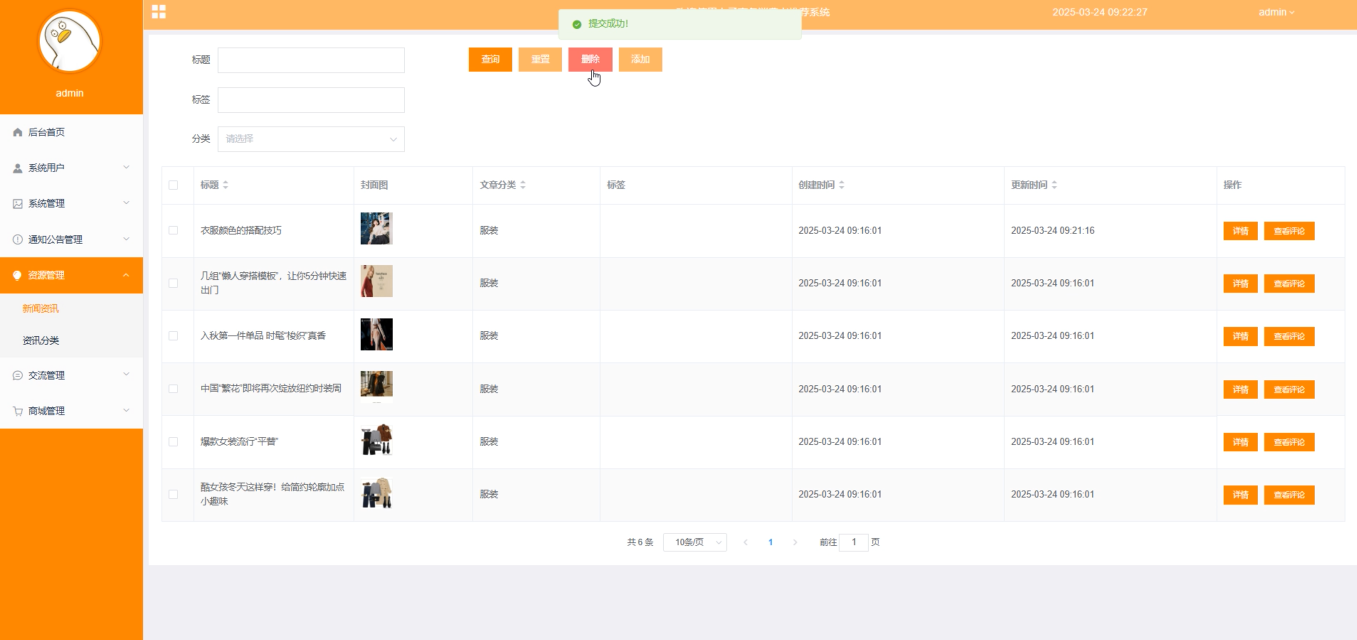Click the picture icon beside 系统管理
Screen dimensions: 1357x640
18,204
